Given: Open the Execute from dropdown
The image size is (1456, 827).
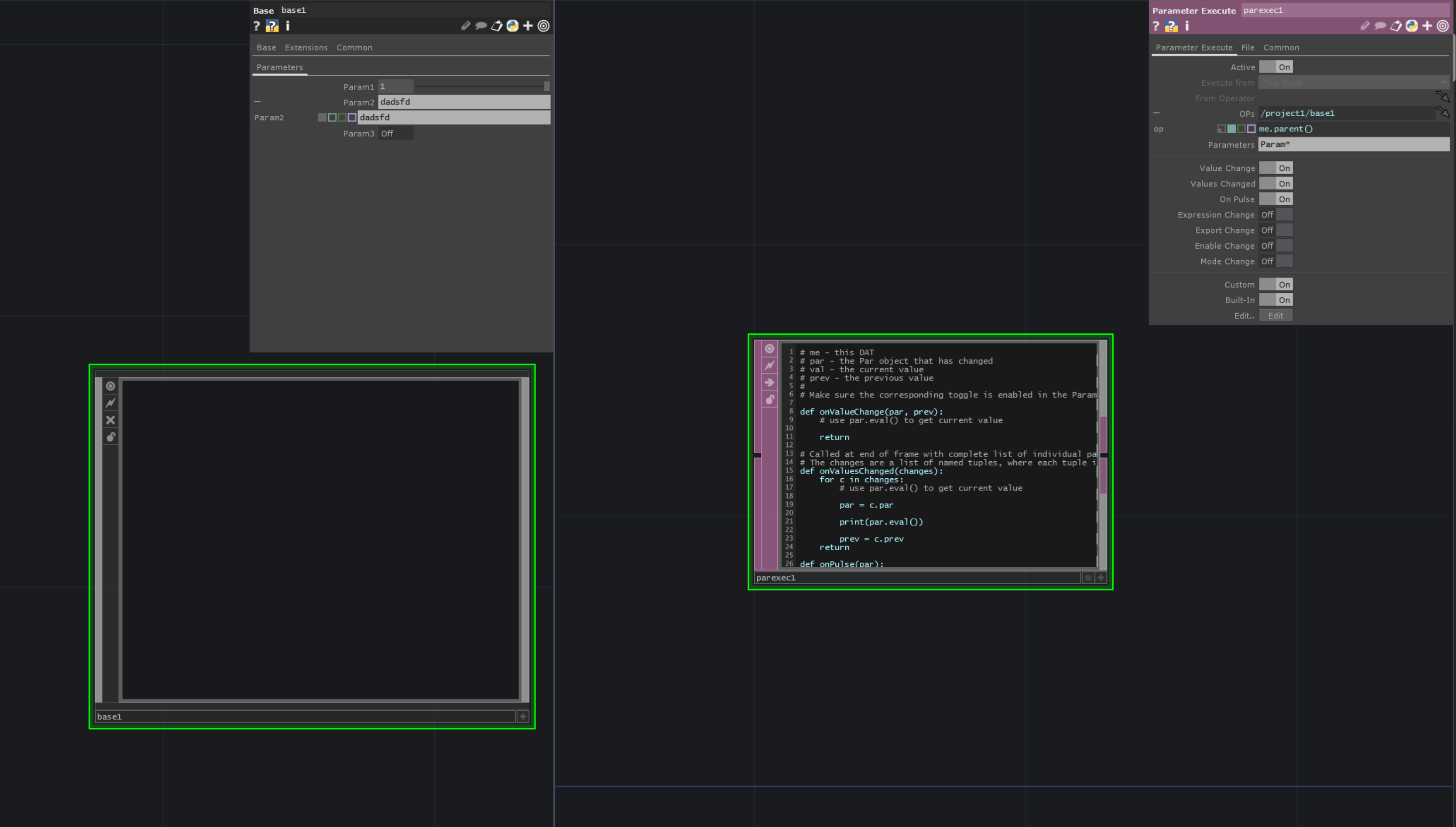Looking at the screenshot, I should (x=1354, y=83).
